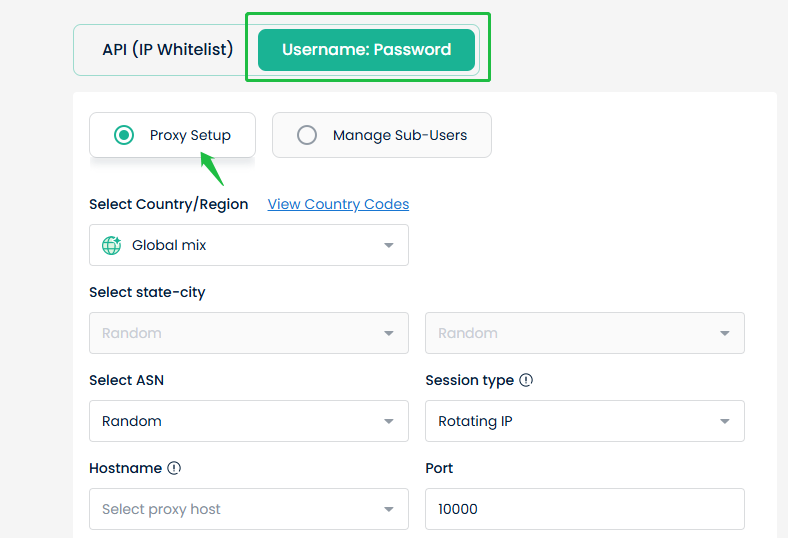This screenshot has width=788, height=538.
Task: Click the Rotating IP dropdown arrow
Action: point(724,421)
